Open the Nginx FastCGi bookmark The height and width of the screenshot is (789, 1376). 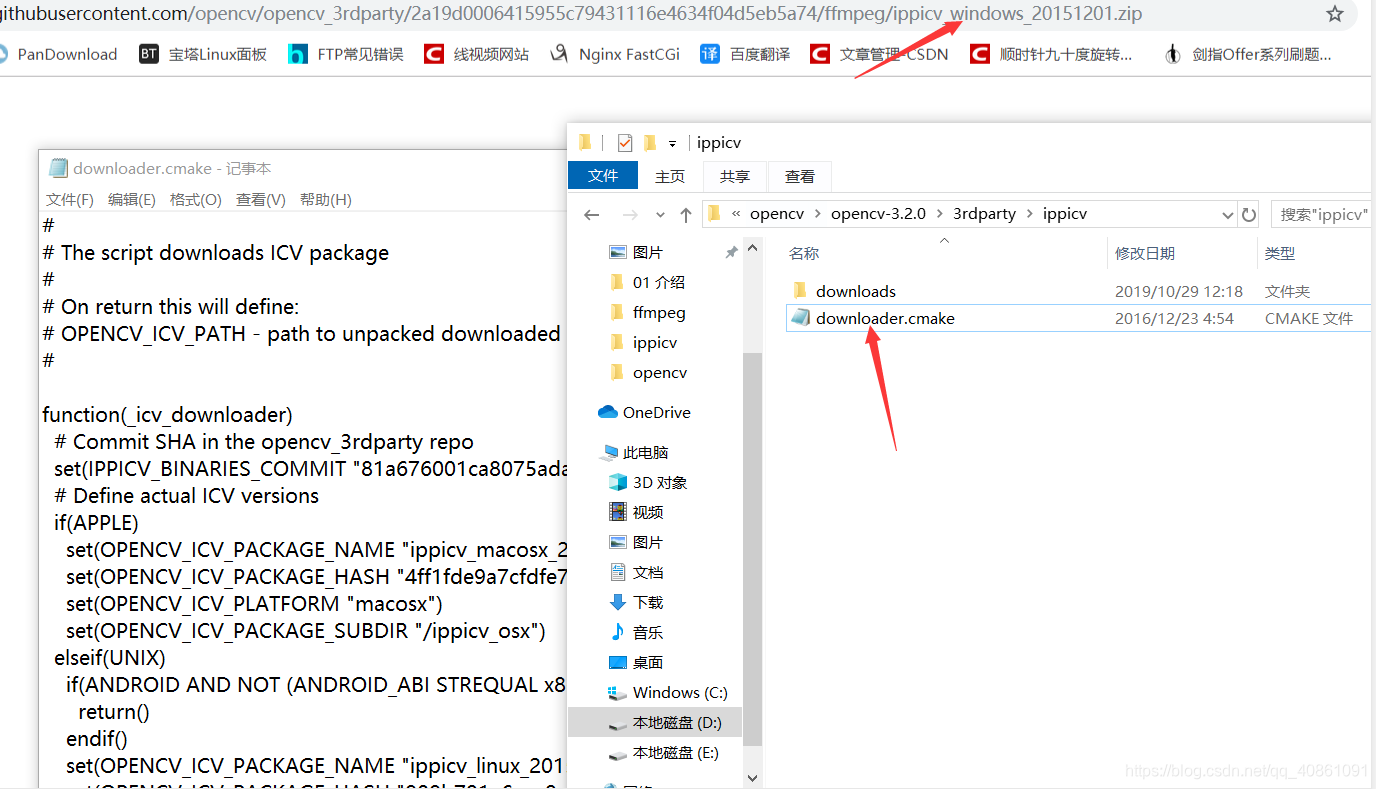tap(615, 54)
